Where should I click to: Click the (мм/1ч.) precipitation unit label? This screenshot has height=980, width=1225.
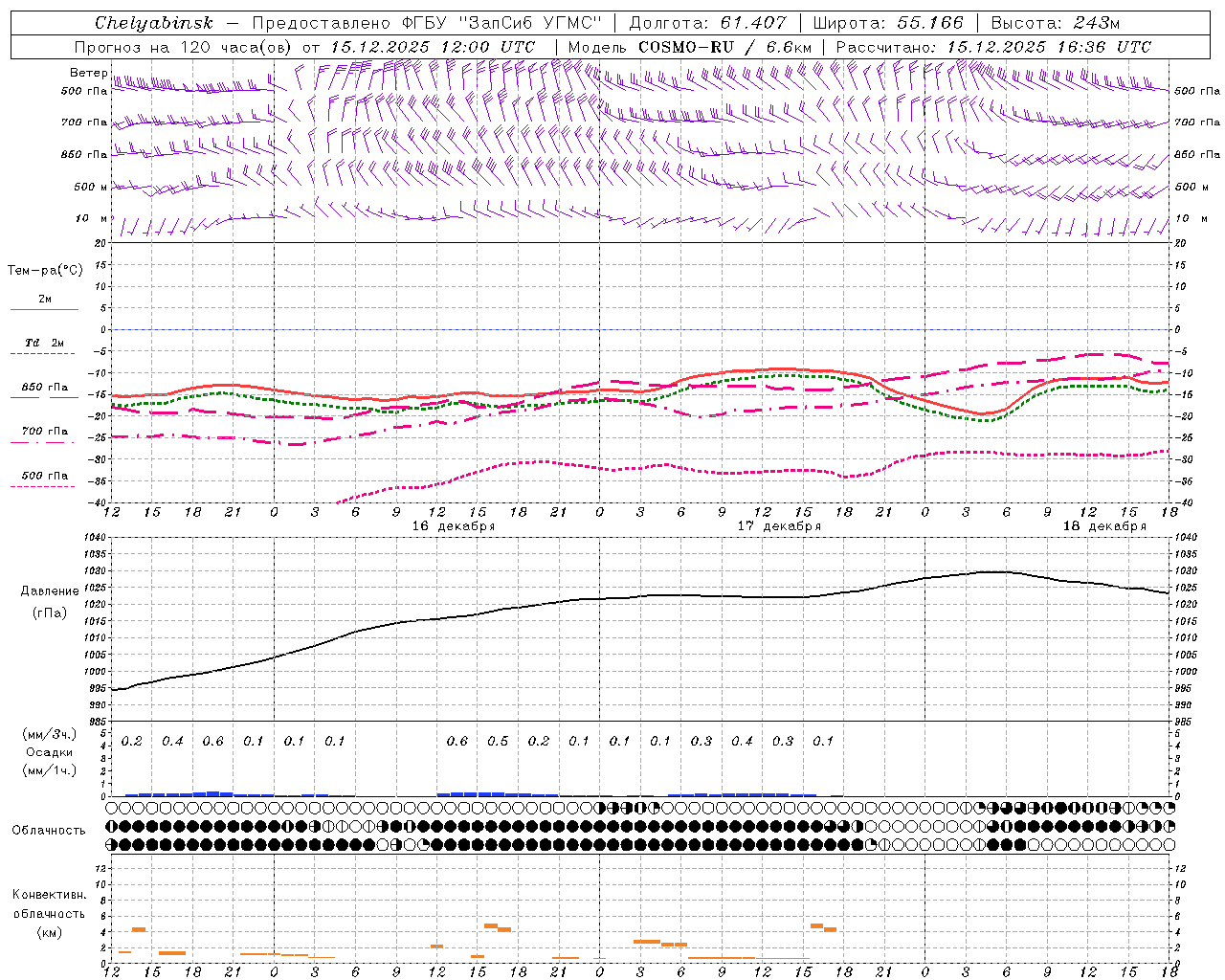pos(49,770)
